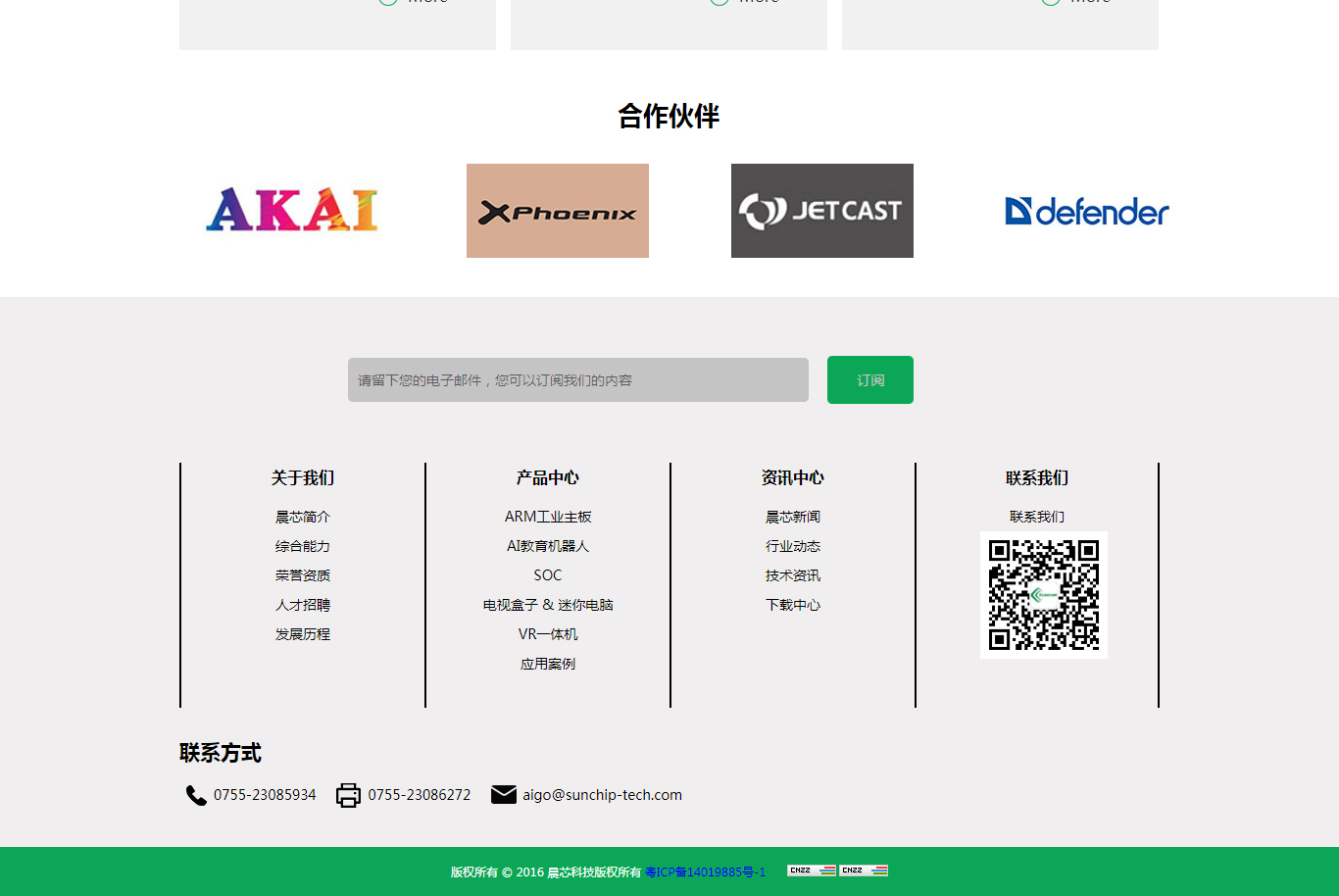The height and width of the screenshot is (896, 1339).
Task: Open the VR一体机 product link
Action: coord(548,634)
